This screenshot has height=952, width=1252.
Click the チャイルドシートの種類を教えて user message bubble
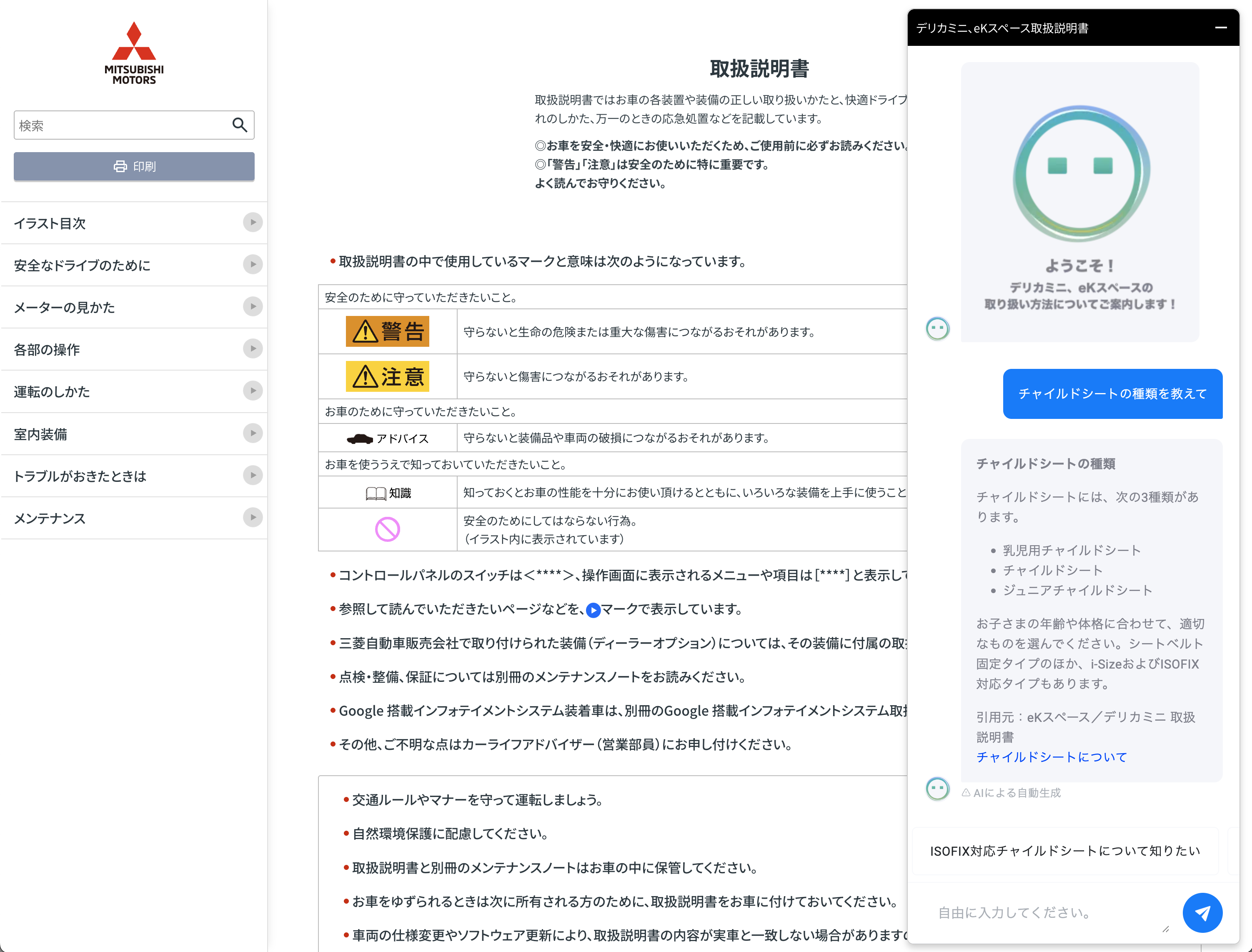click(x=1113, y=394)
